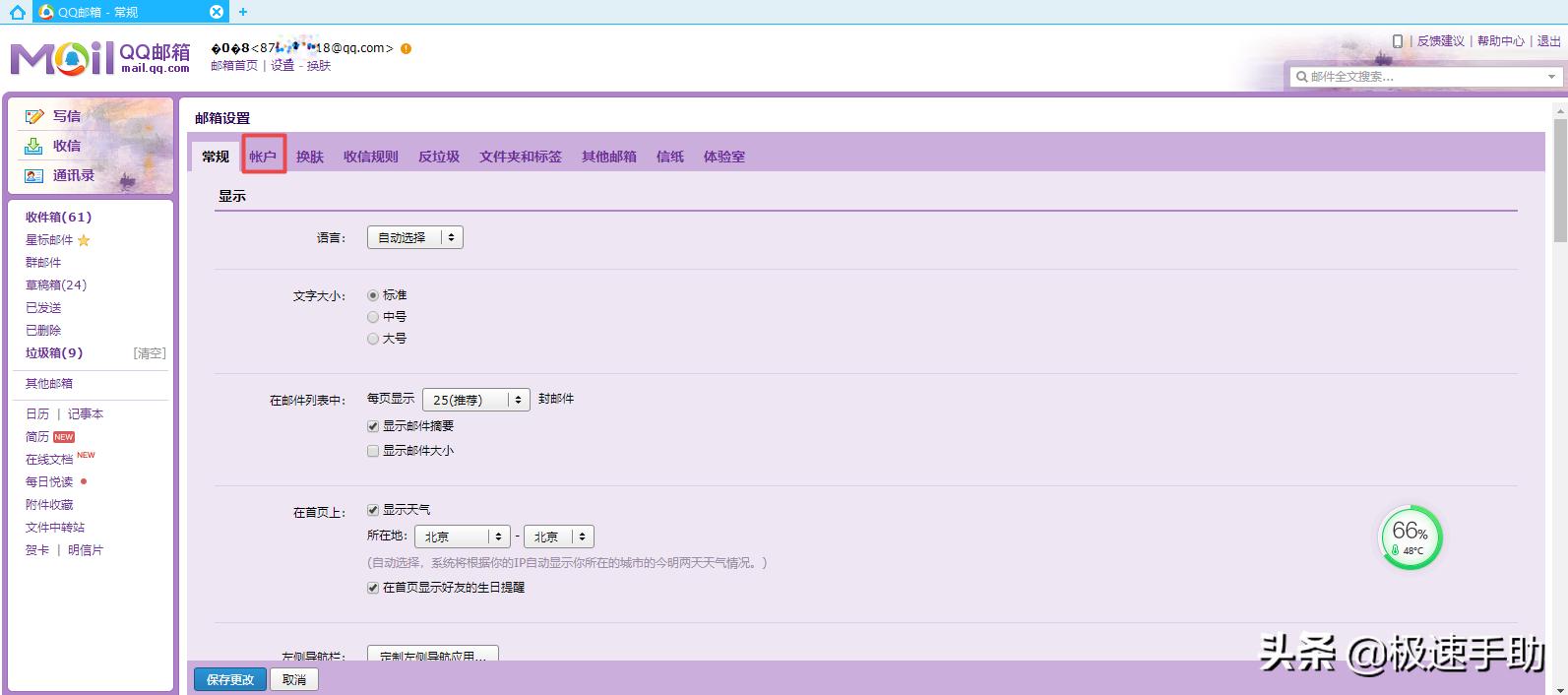
Task: Open 反馈建议 link
Action: (1441, 41)
